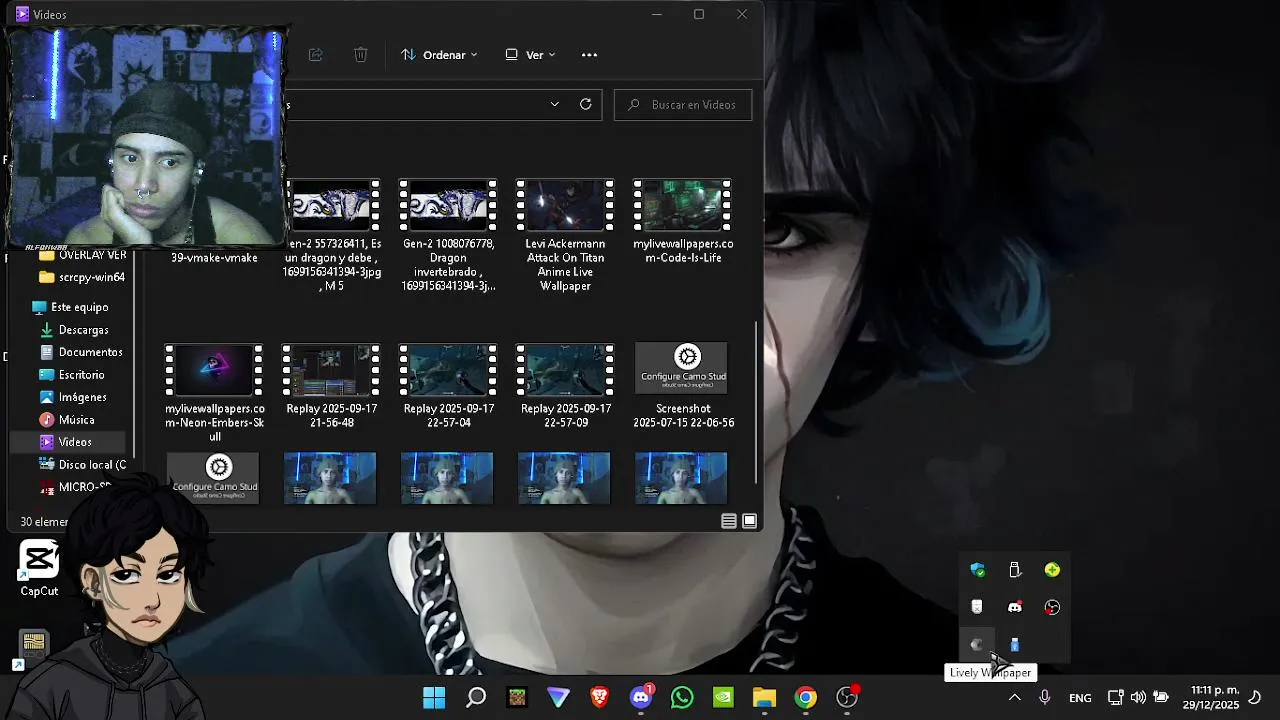This screenshot has height=720, width=1280.
Task: Open taskbar Search
Action: coord(476,698)
